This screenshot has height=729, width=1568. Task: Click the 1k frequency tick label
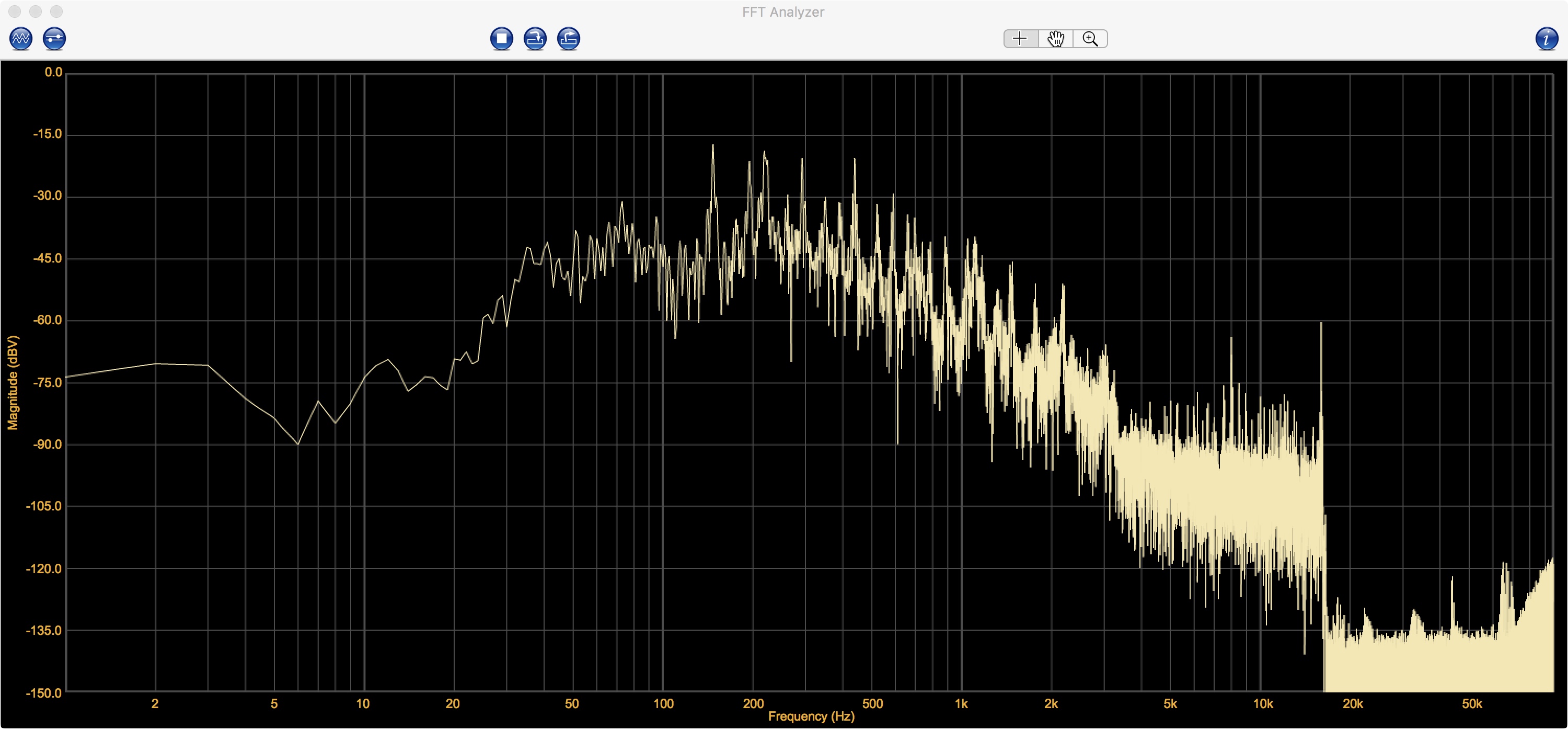(961, 704)
